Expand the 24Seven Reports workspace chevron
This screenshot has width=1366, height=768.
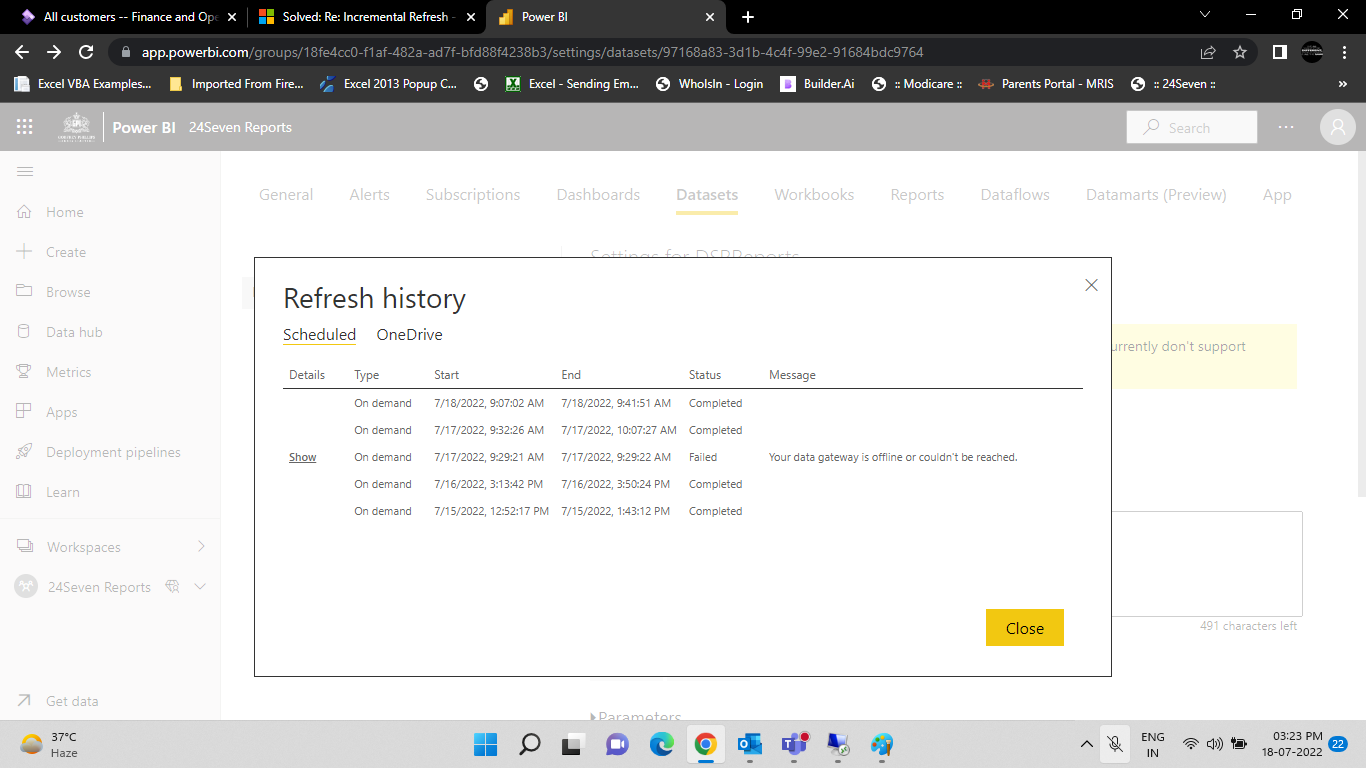tap(200, 587)
